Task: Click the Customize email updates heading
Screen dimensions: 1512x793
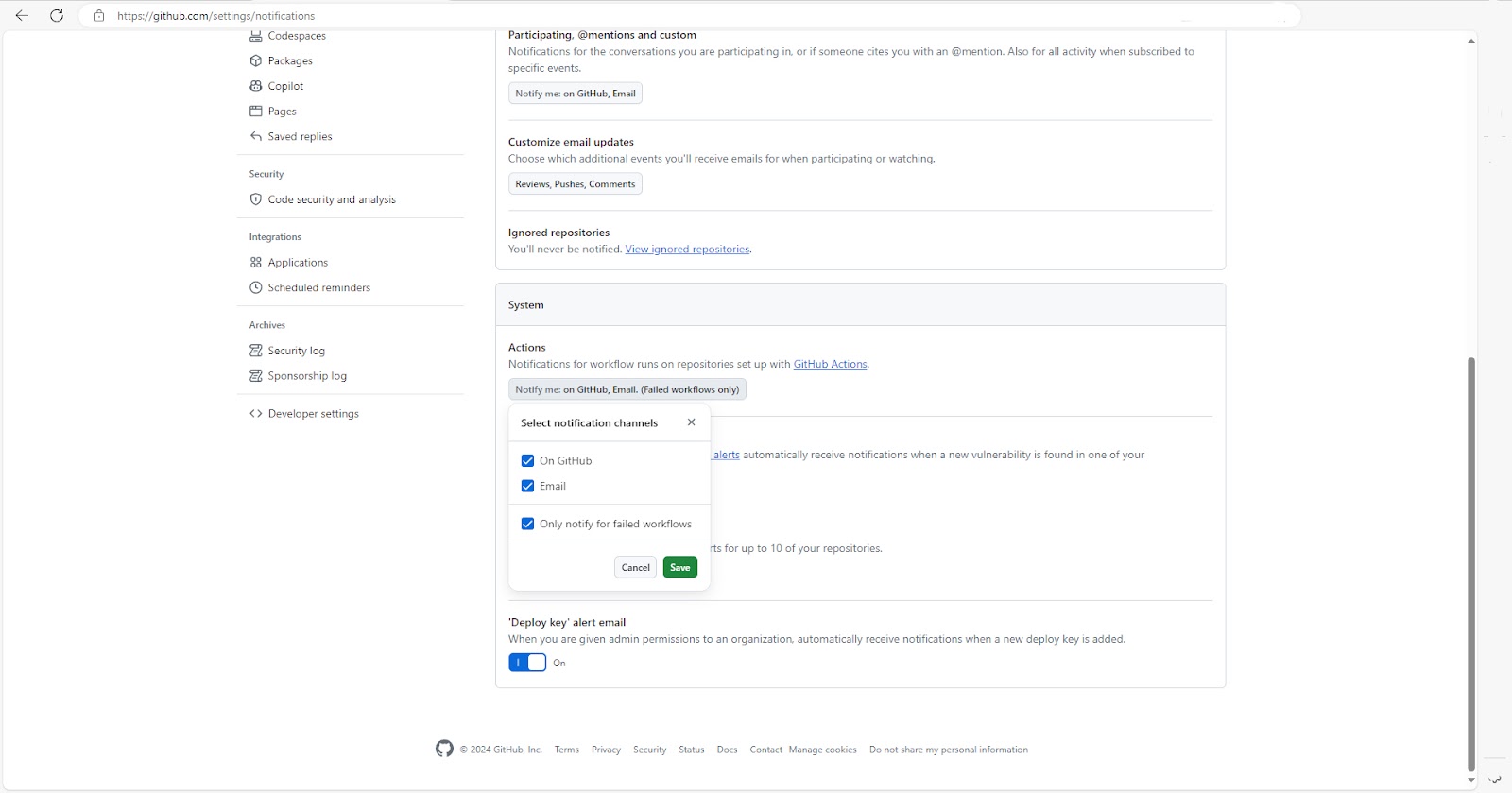Action: [x=571, y=142]
